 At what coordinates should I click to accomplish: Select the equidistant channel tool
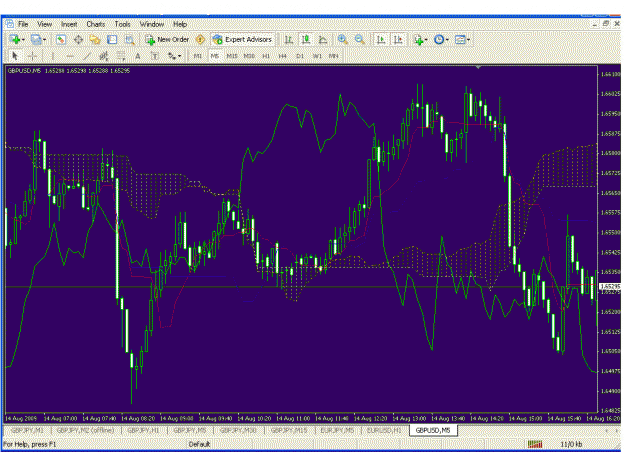[104, 56]
